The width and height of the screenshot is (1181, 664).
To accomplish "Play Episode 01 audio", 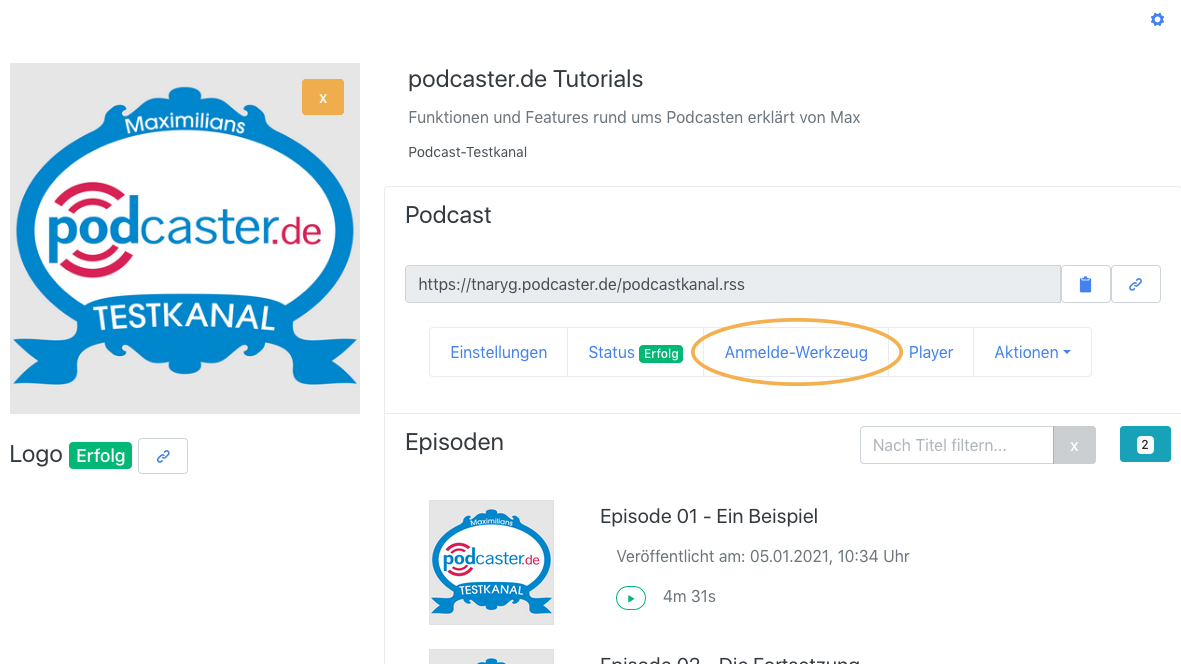I will tap(630, 598).
